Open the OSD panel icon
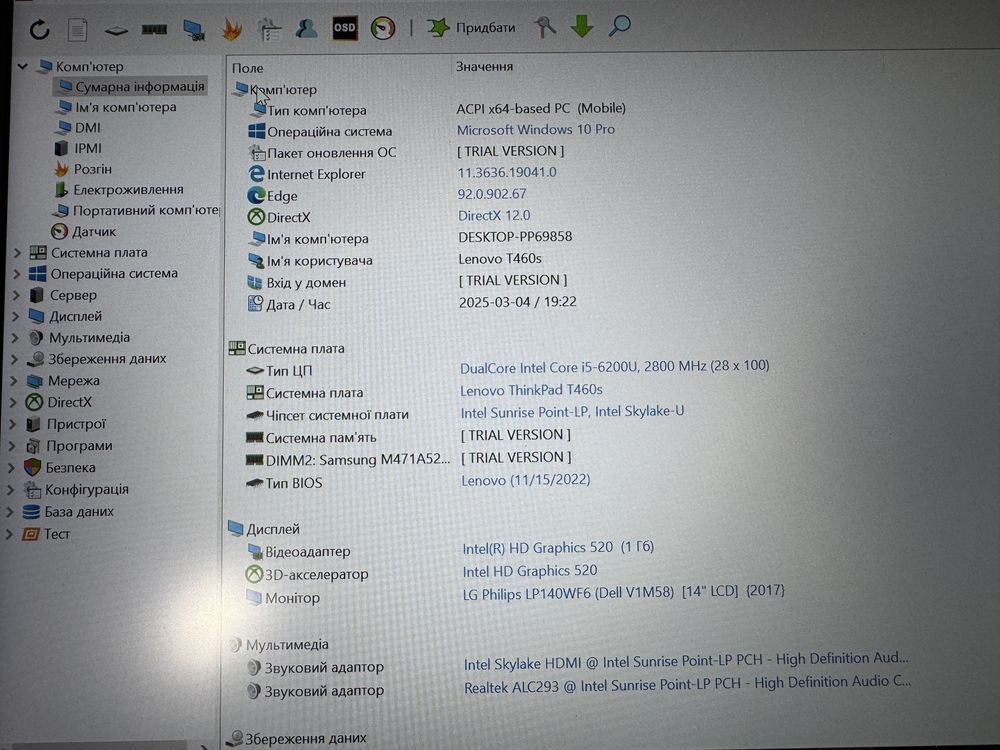Image resolution: width=1000 pixels, height=750 pixels. (344, 28)
